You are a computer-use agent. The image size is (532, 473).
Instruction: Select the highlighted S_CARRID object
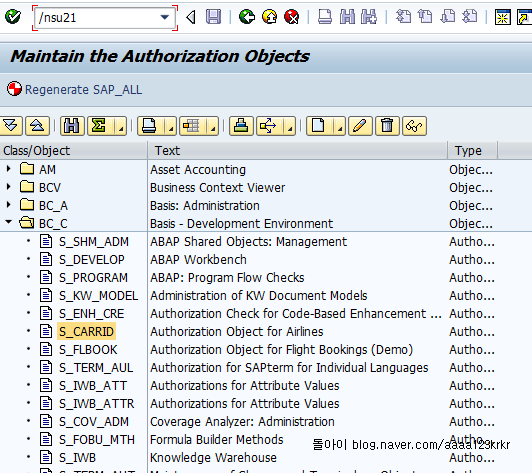coord(86,332)
